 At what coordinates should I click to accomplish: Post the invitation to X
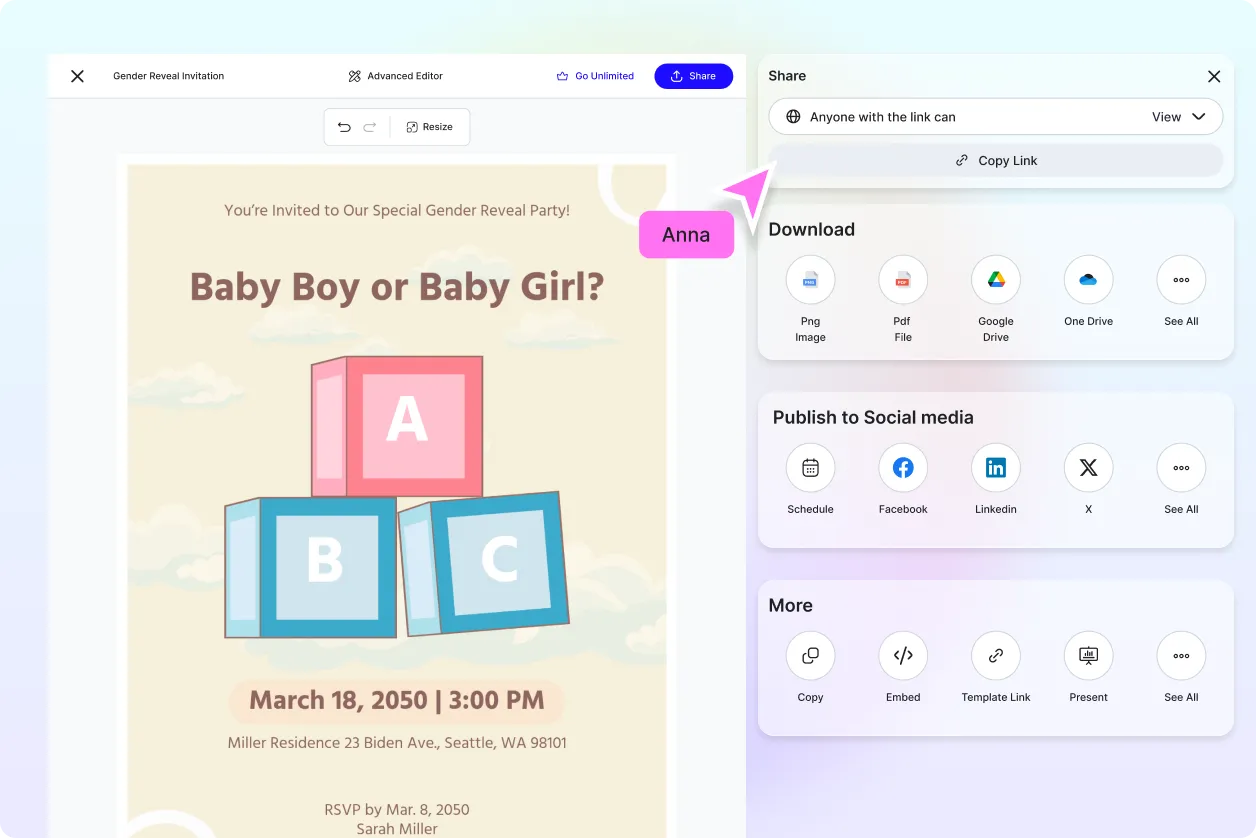tap(1088, 467)
